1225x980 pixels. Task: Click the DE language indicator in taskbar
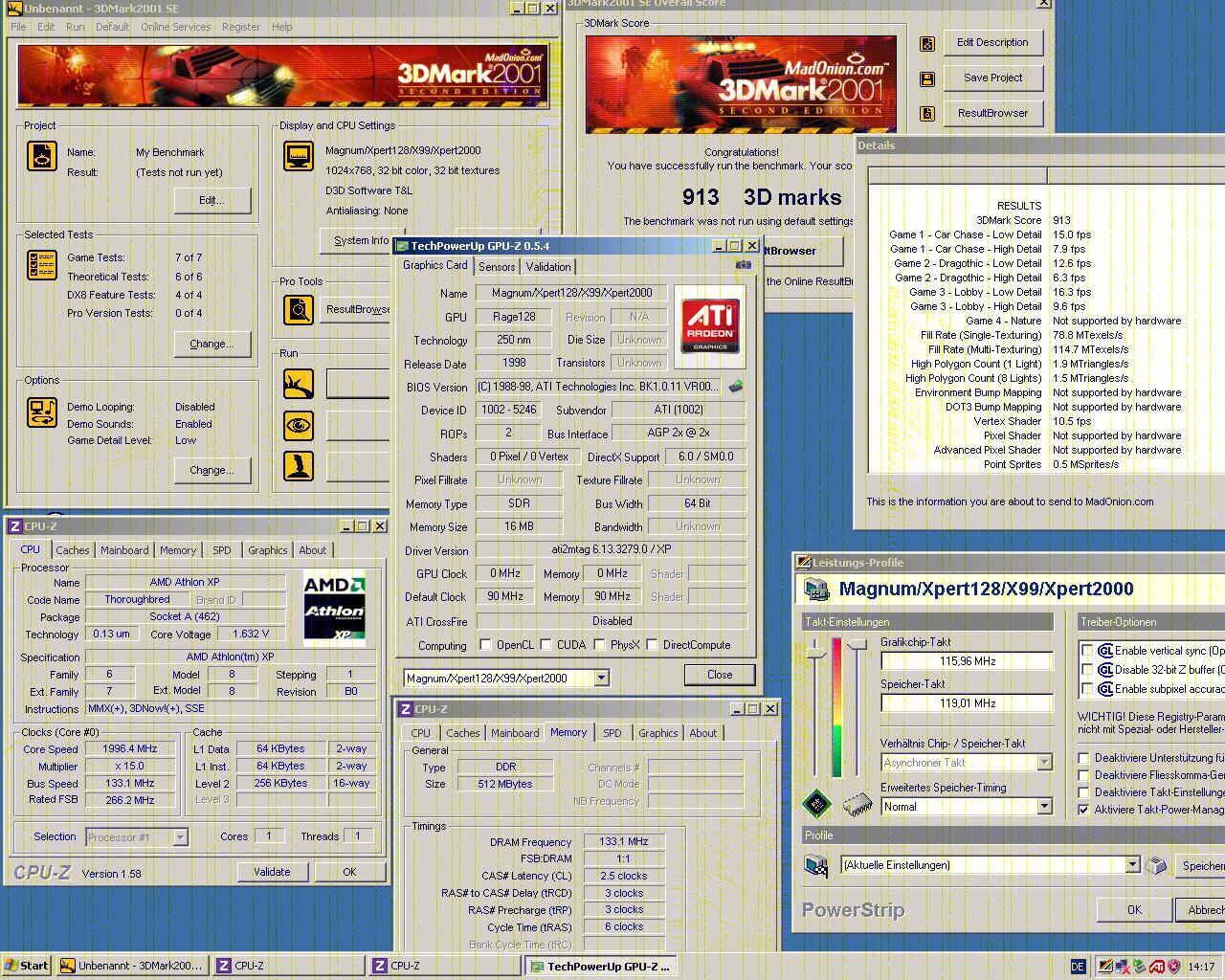pyautogui.click(x=1078, y=967)
